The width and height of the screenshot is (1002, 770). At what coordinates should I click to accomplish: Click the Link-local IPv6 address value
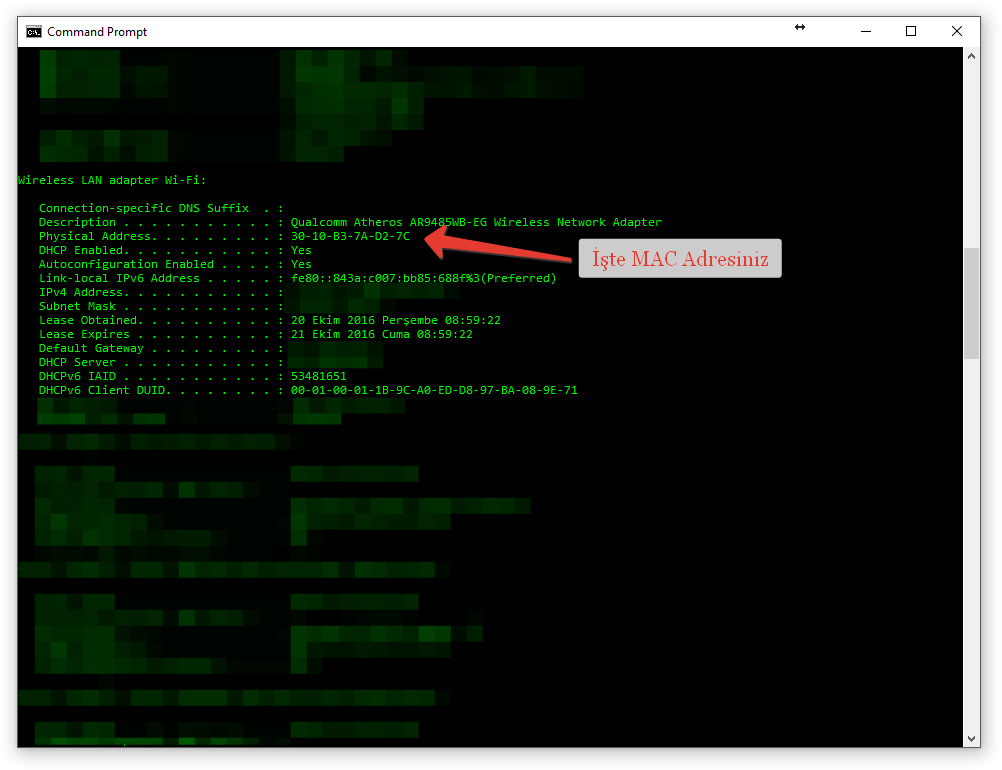[x=423, y=278]
